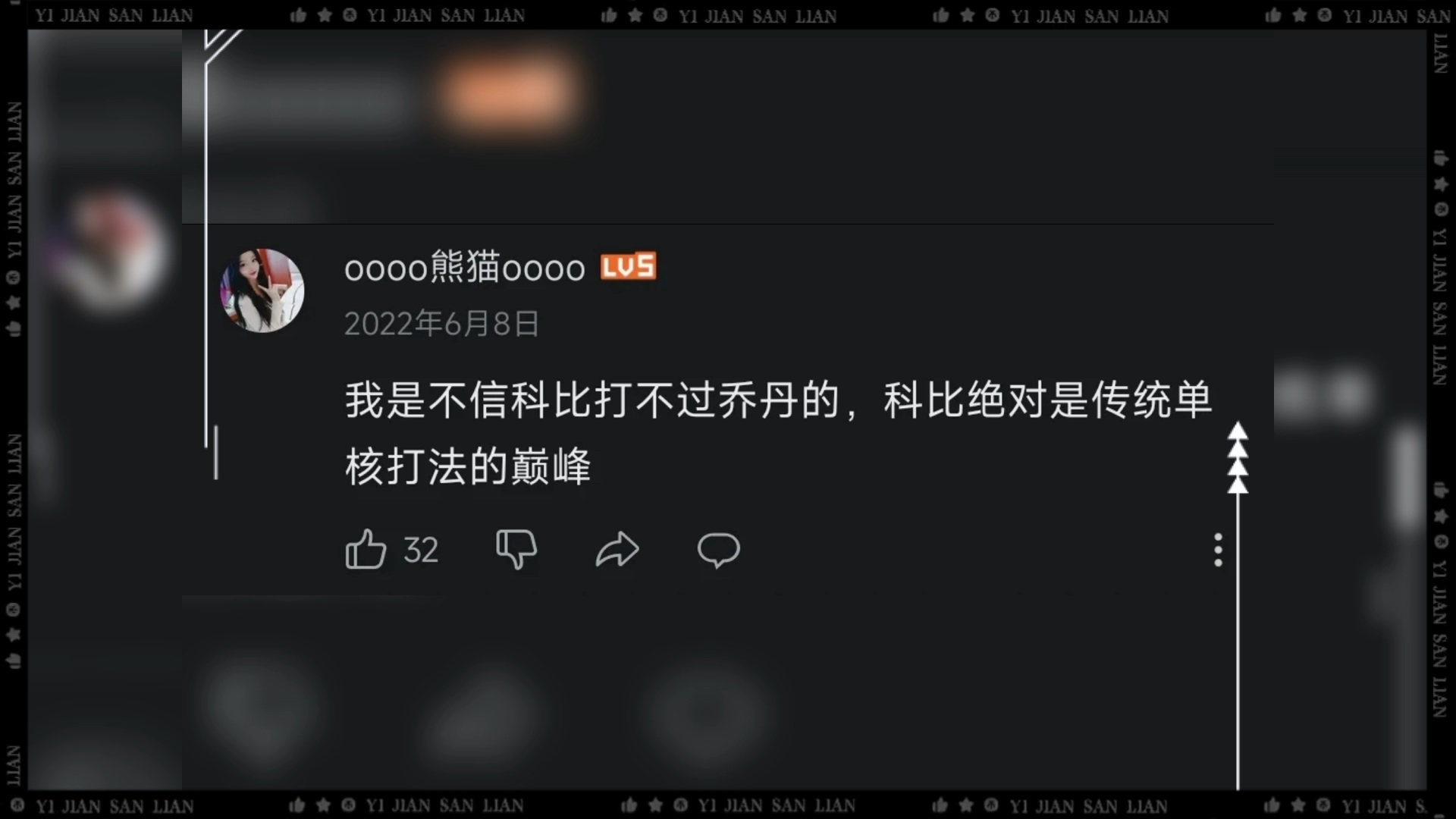This screenshot has height=819, width=1456.
Task: Reply using the speech bubble icon
Action: tap(718, 550)
